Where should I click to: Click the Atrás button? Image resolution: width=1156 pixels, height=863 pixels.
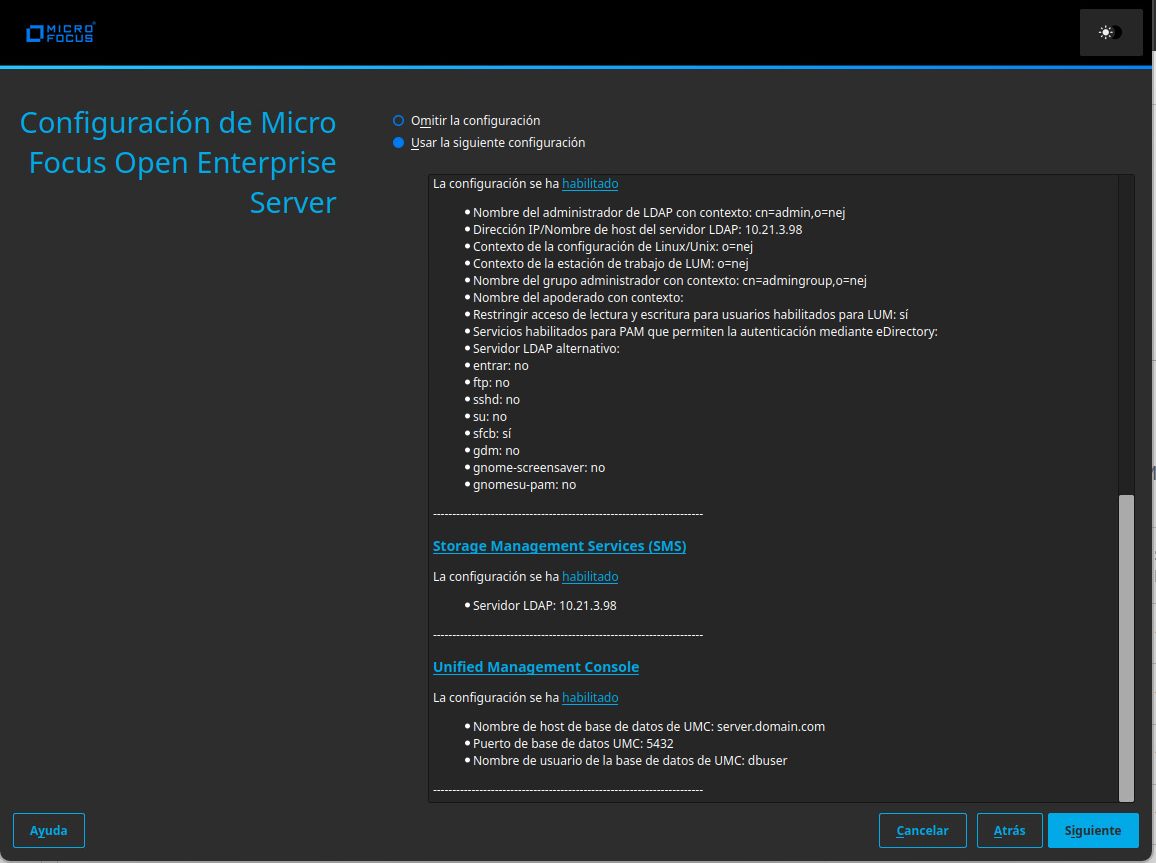[1009, 830]
